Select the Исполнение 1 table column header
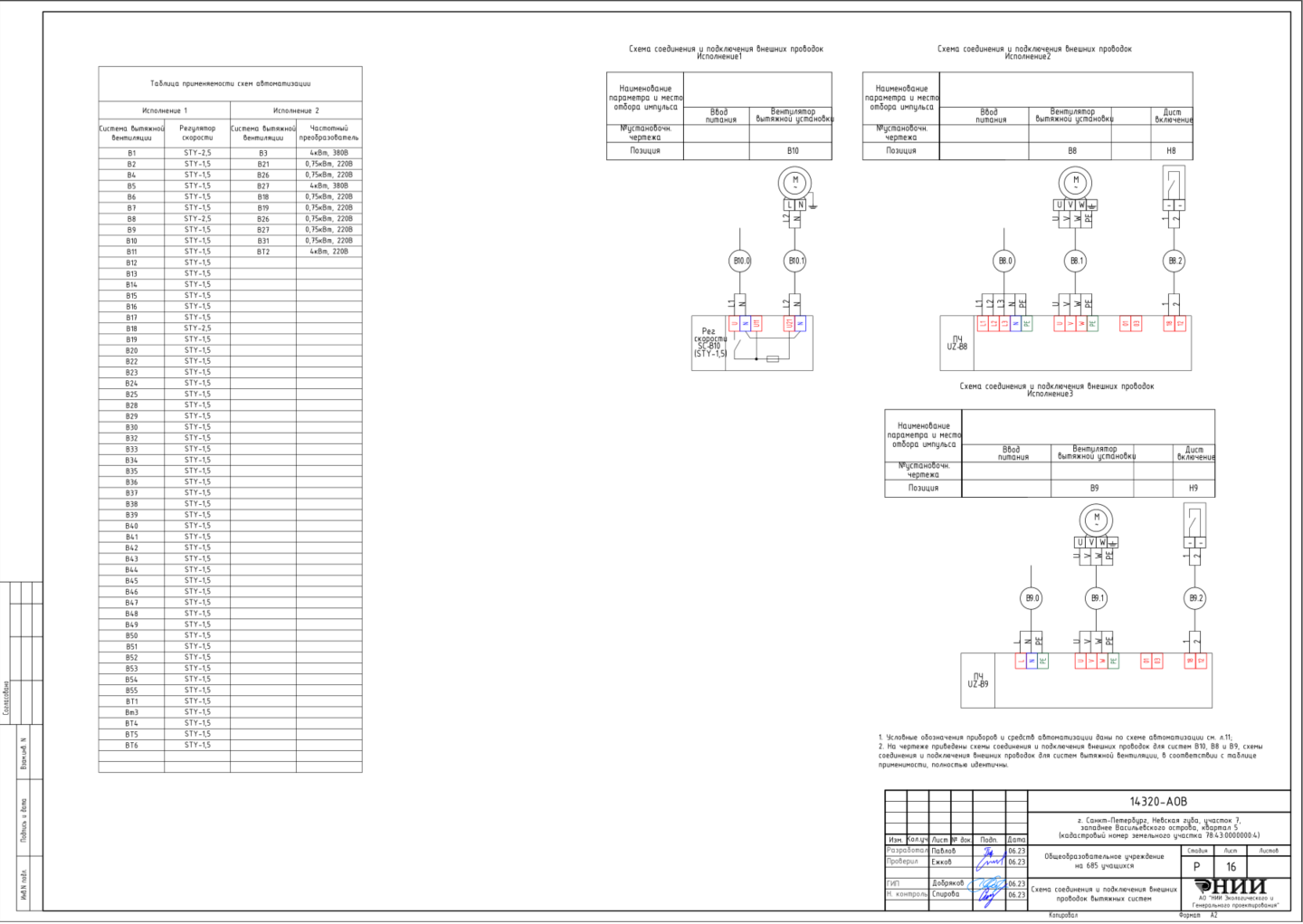Screen dimensions: 1303x924 165,110
